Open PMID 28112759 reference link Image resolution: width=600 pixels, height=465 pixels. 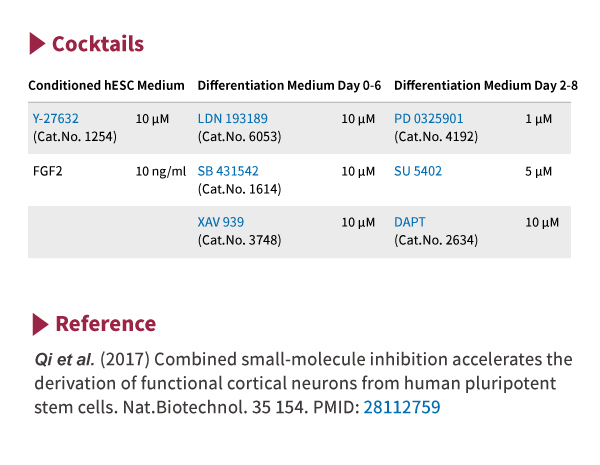pos(402,407)
